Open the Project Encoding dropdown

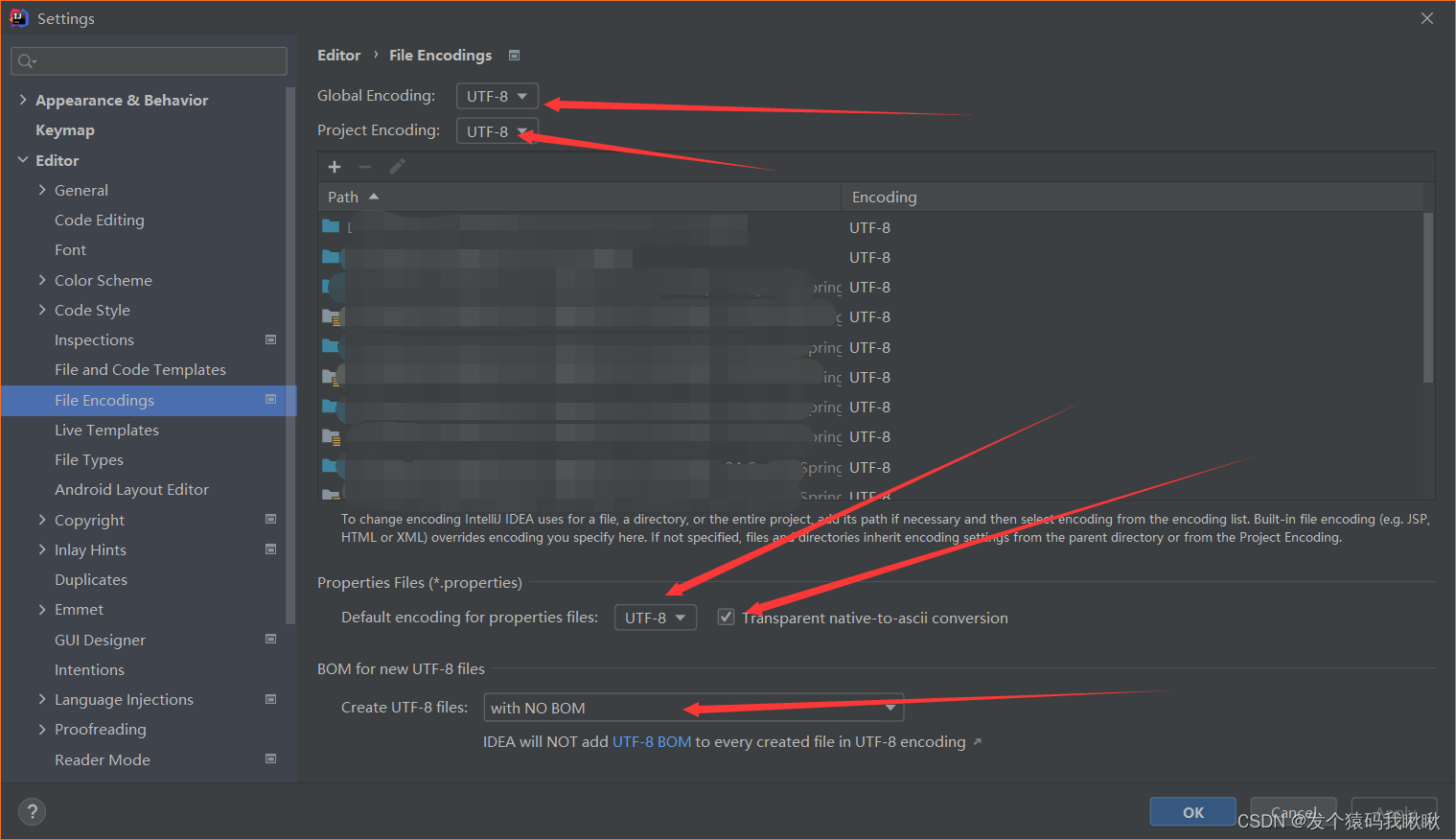(x=497, y=131)
